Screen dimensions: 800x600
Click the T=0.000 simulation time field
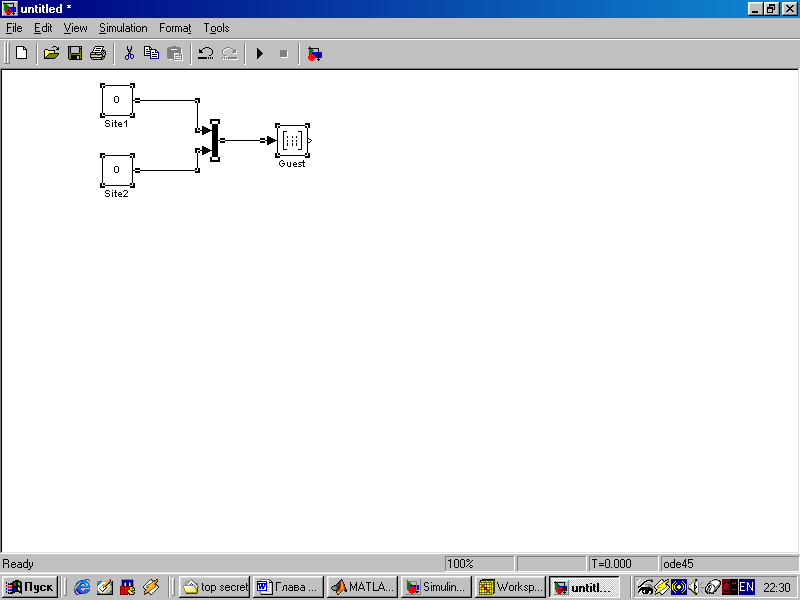coord(623,564)
